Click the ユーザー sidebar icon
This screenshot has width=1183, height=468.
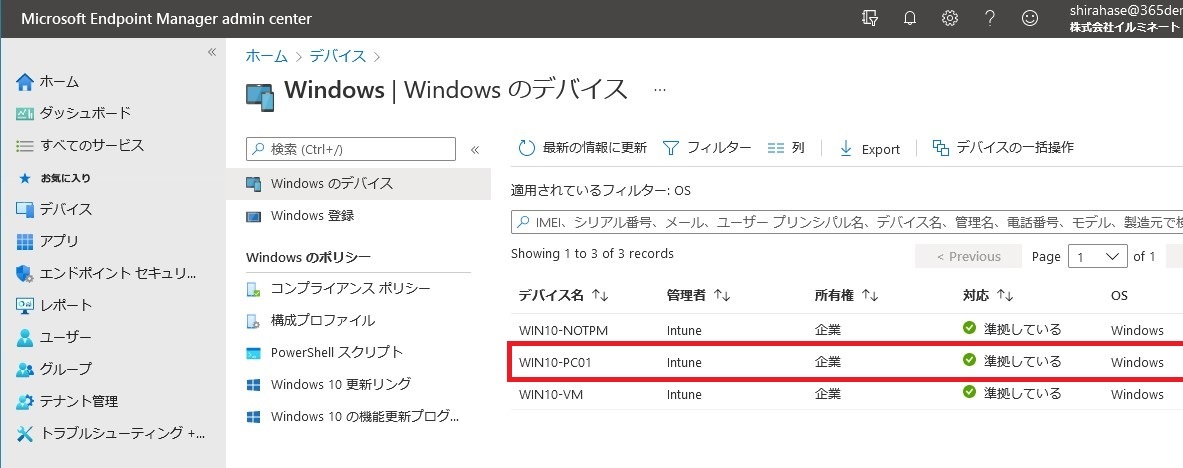[25, 337]
